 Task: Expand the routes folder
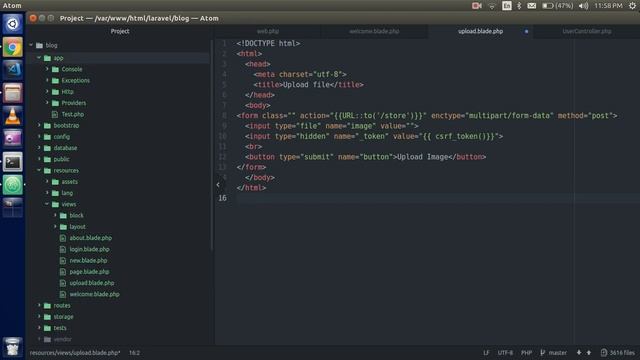[39, 305]
